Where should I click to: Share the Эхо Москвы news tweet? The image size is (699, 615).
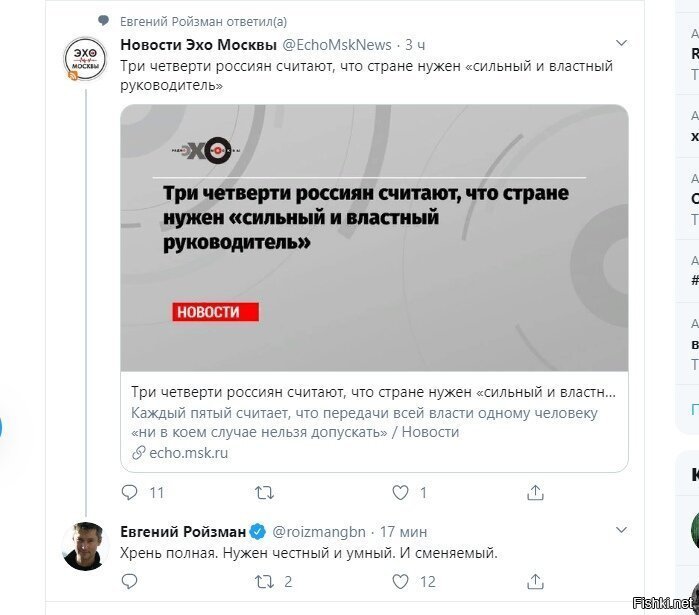(x=535, y=492)
